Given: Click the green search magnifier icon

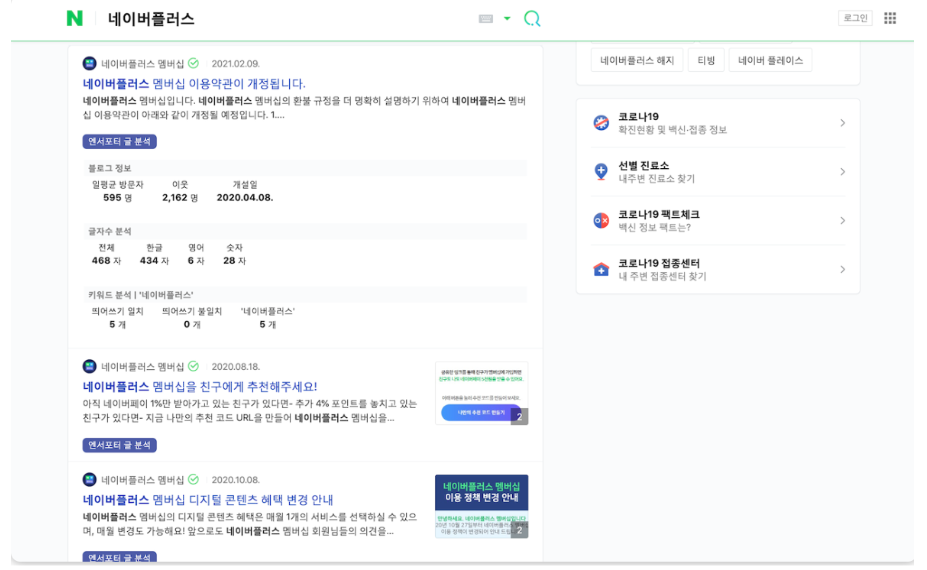Looking at the screenshot, I should (x=532, y=18).
